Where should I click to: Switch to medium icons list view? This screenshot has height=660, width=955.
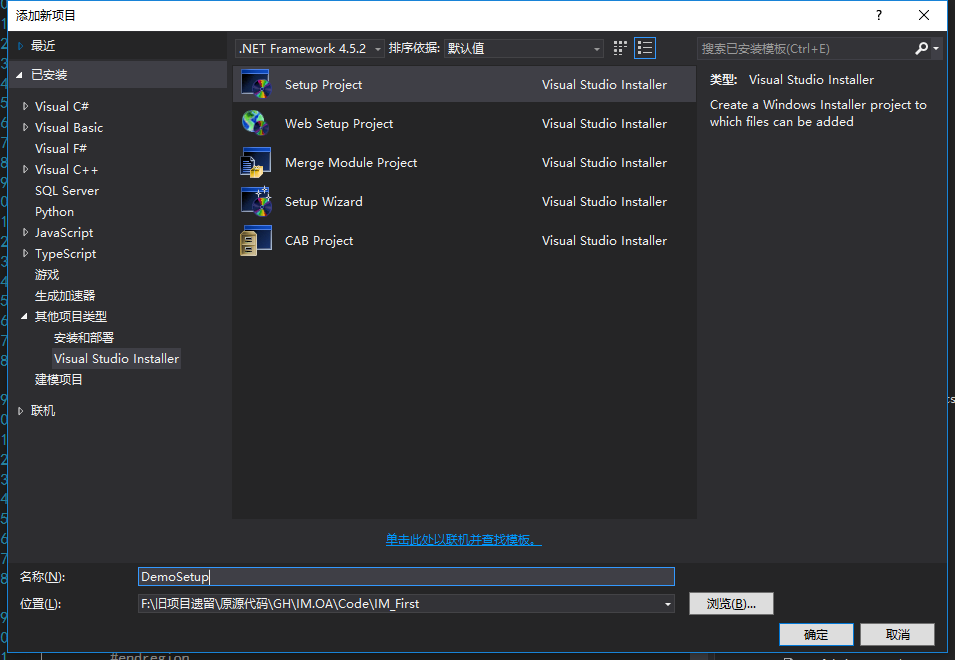[645, 48]
